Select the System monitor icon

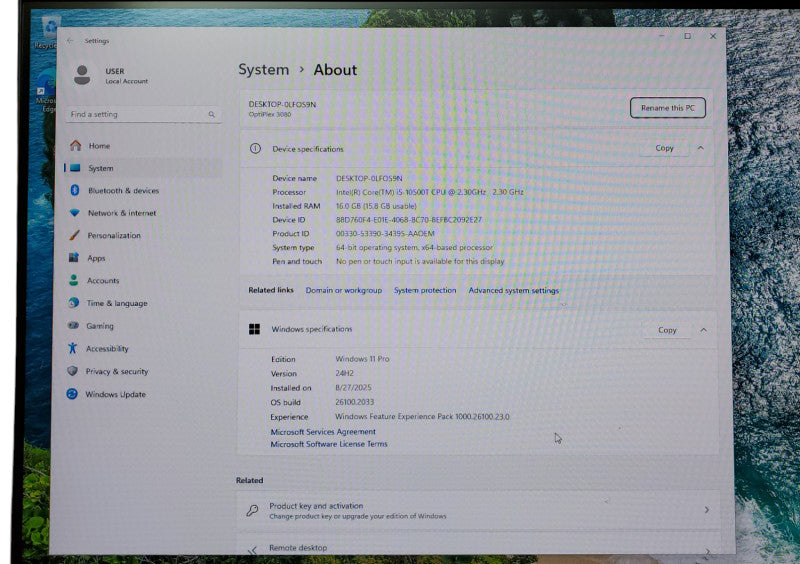click(75, 168)
